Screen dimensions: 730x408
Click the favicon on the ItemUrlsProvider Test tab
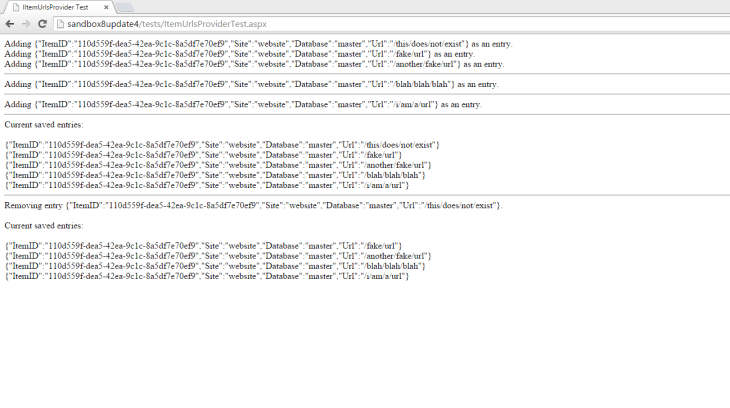click(x=11, y=7)
